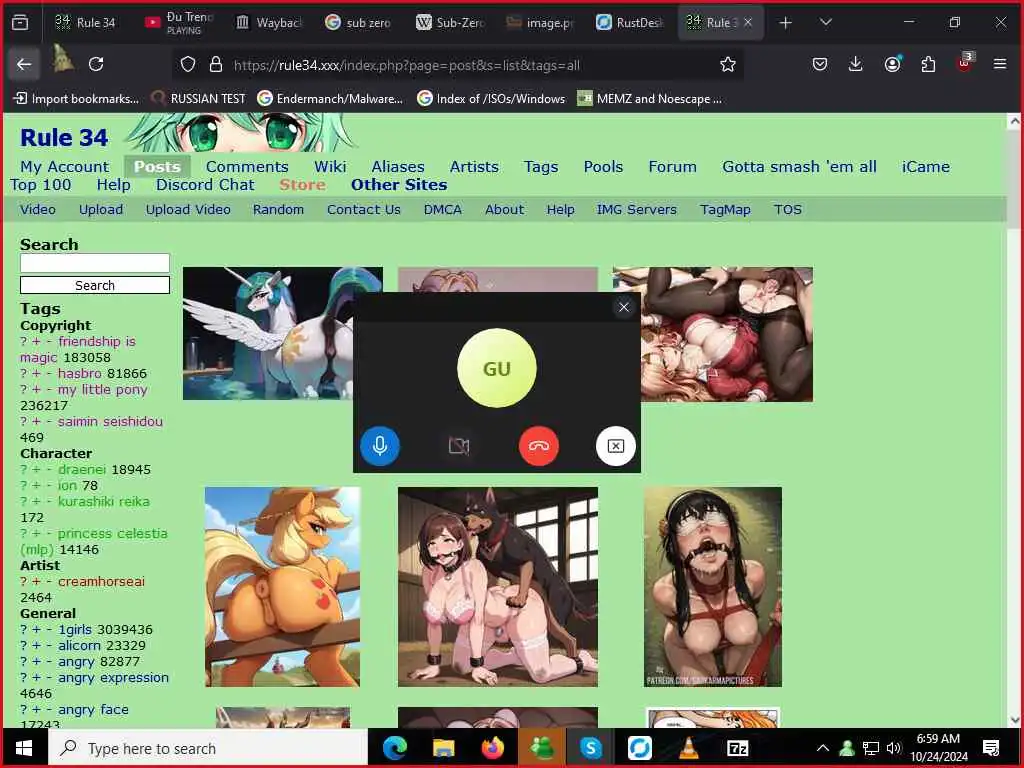The height and width of the screenshot is (768, 1024).
Task: Open Firefox hamburger application menu
Action: tap(1000, 64)
